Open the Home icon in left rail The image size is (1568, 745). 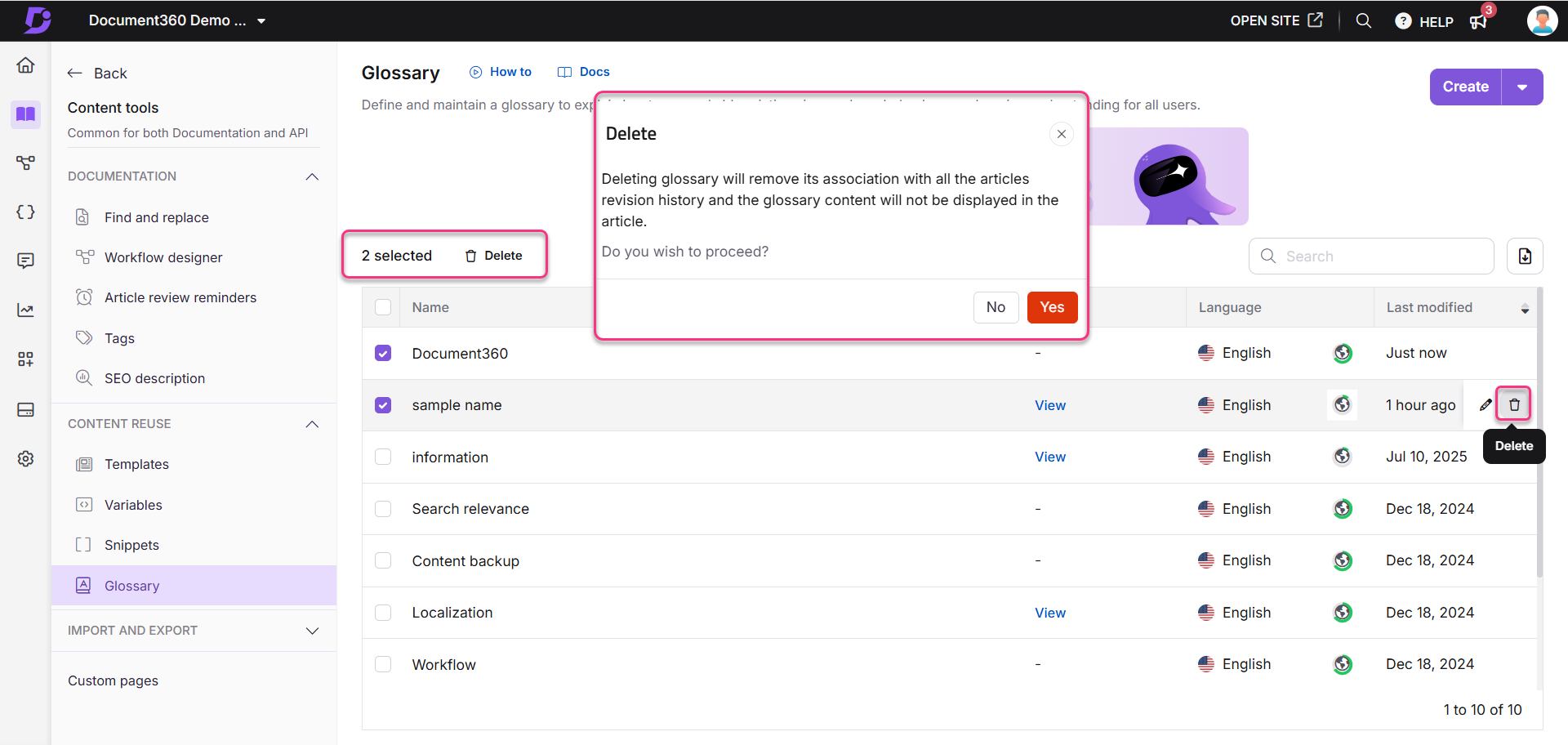(25, 65)
